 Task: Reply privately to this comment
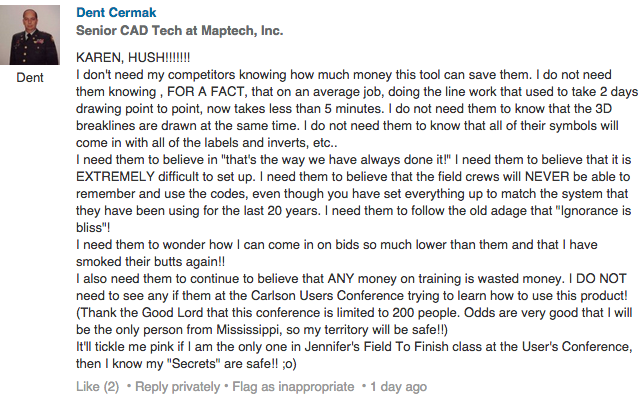click(x=178, y=386)
